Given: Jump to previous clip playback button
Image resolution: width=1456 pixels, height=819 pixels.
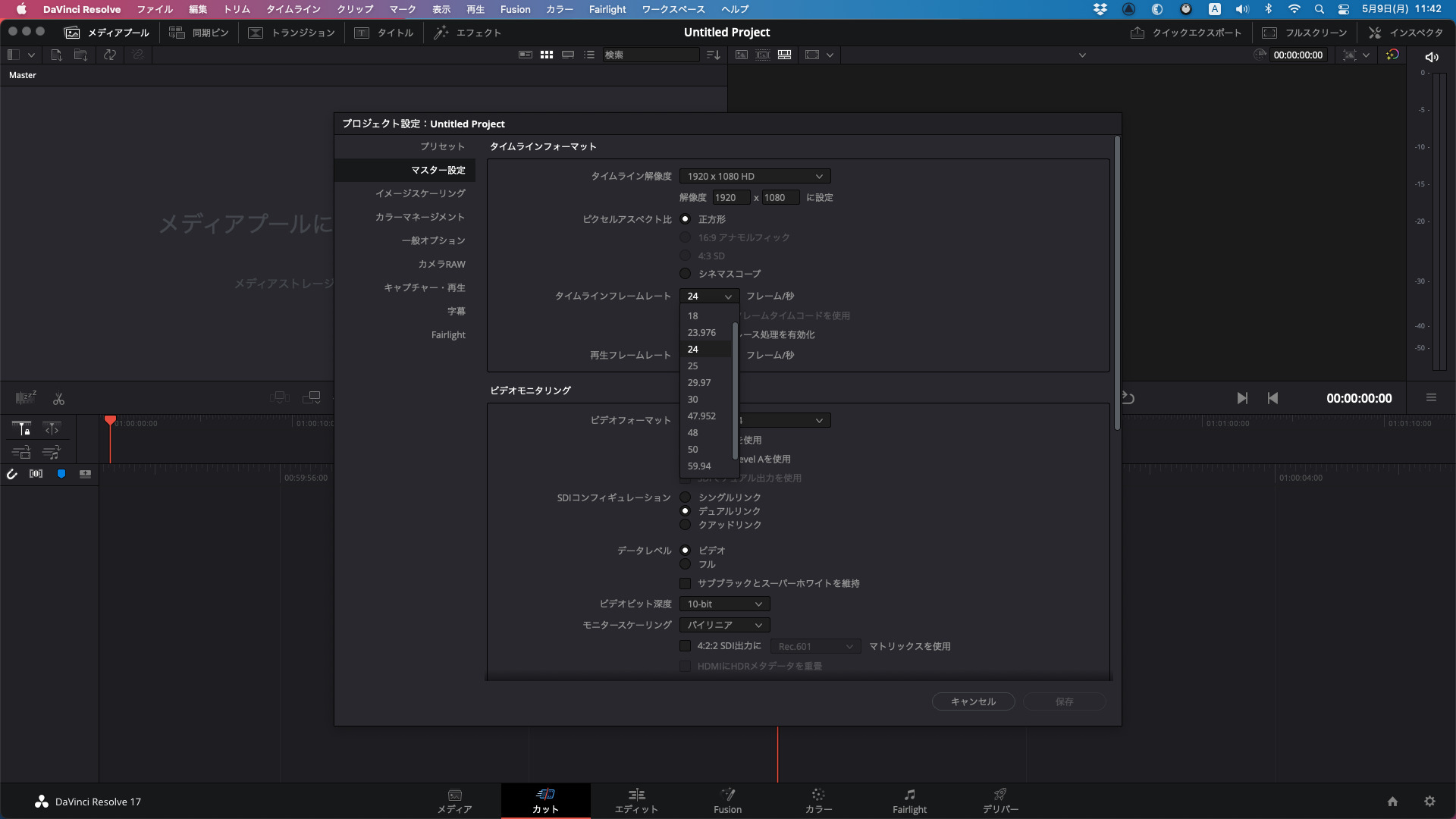Looking at the screenshot, I should point(1272,398).
